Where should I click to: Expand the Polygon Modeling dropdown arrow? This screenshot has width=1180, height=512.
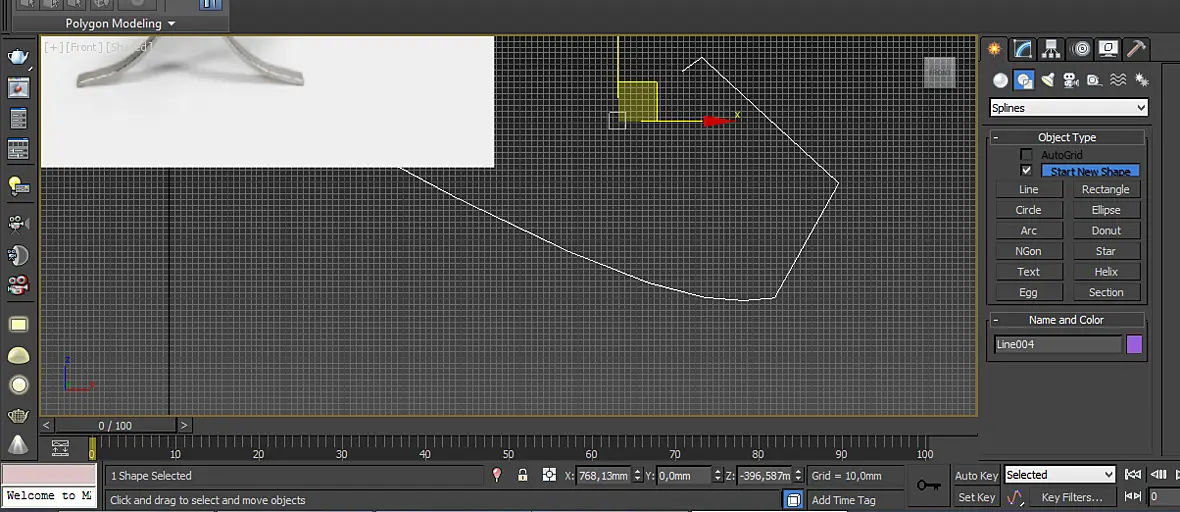coord(172,24)
